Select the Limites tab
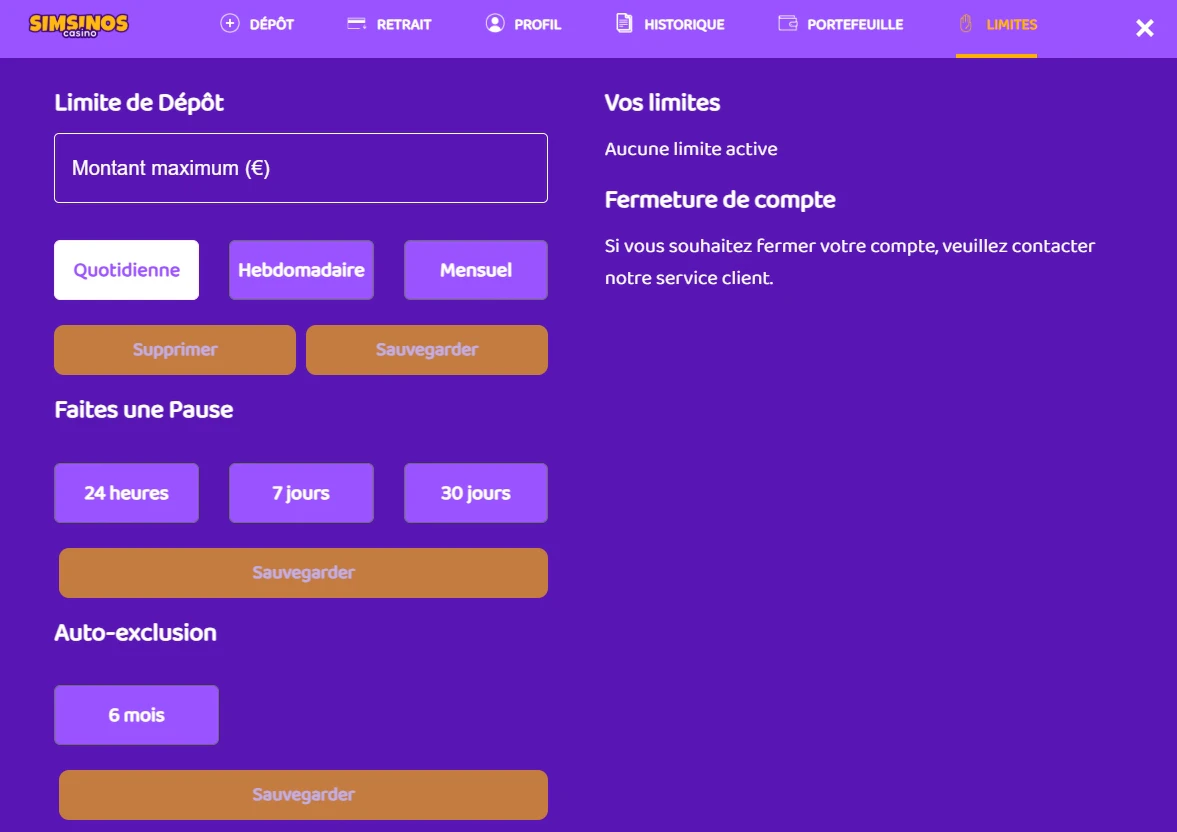 point(997,26)
